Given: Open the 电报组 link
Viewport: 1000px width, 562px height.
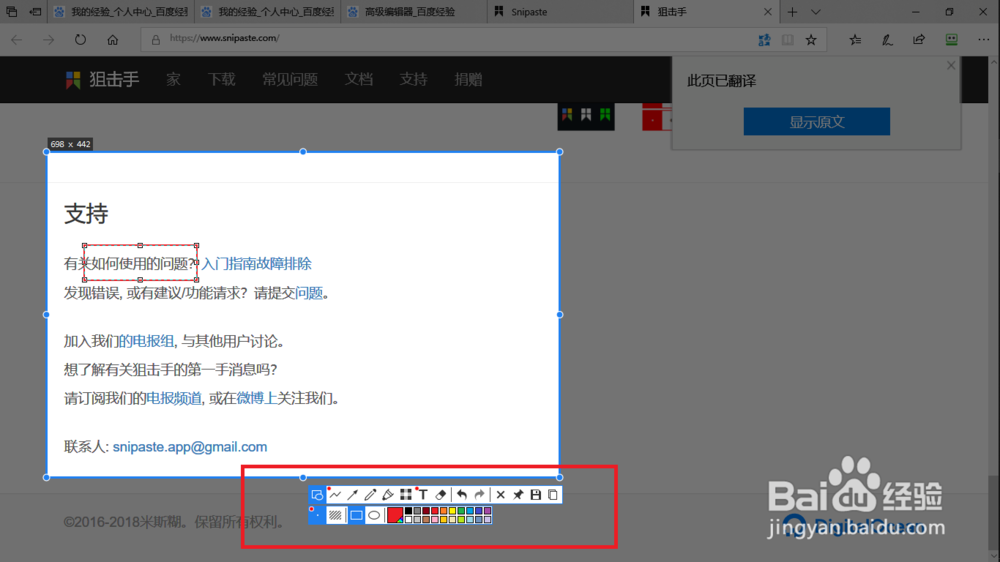Looking at the screenshot, I should point(146,341).
